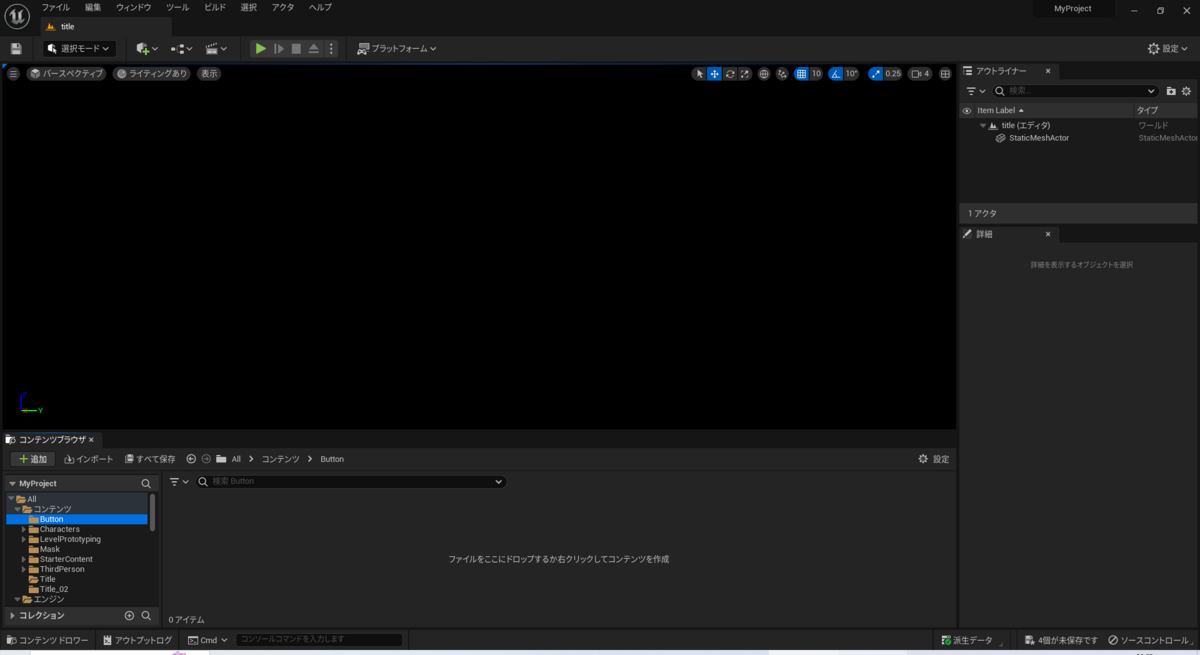Open rotation snap 10° value dropdown
The height and width of the screenshot is (655, 1200).
pos(851,74)
